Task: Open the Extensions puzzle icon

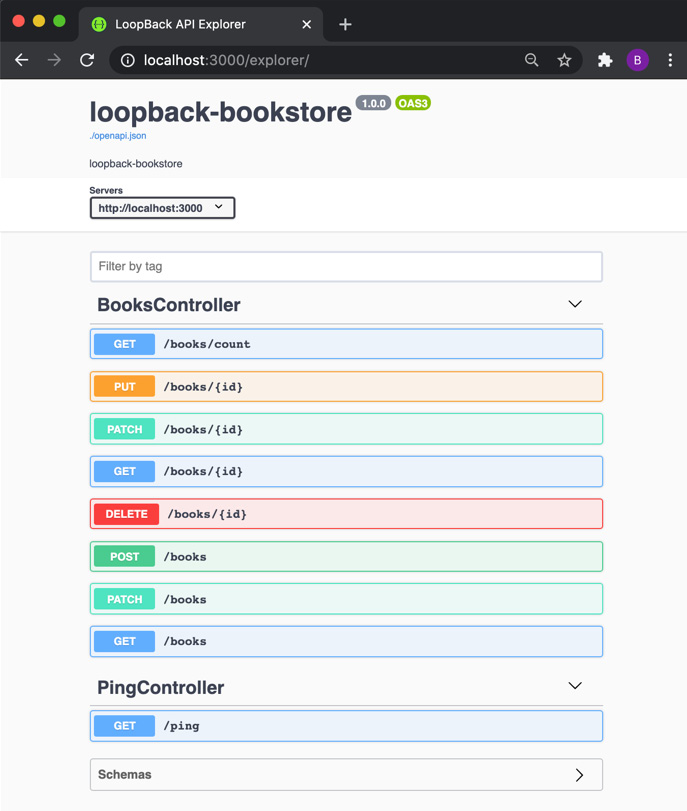Action: [x=605, y=60]
